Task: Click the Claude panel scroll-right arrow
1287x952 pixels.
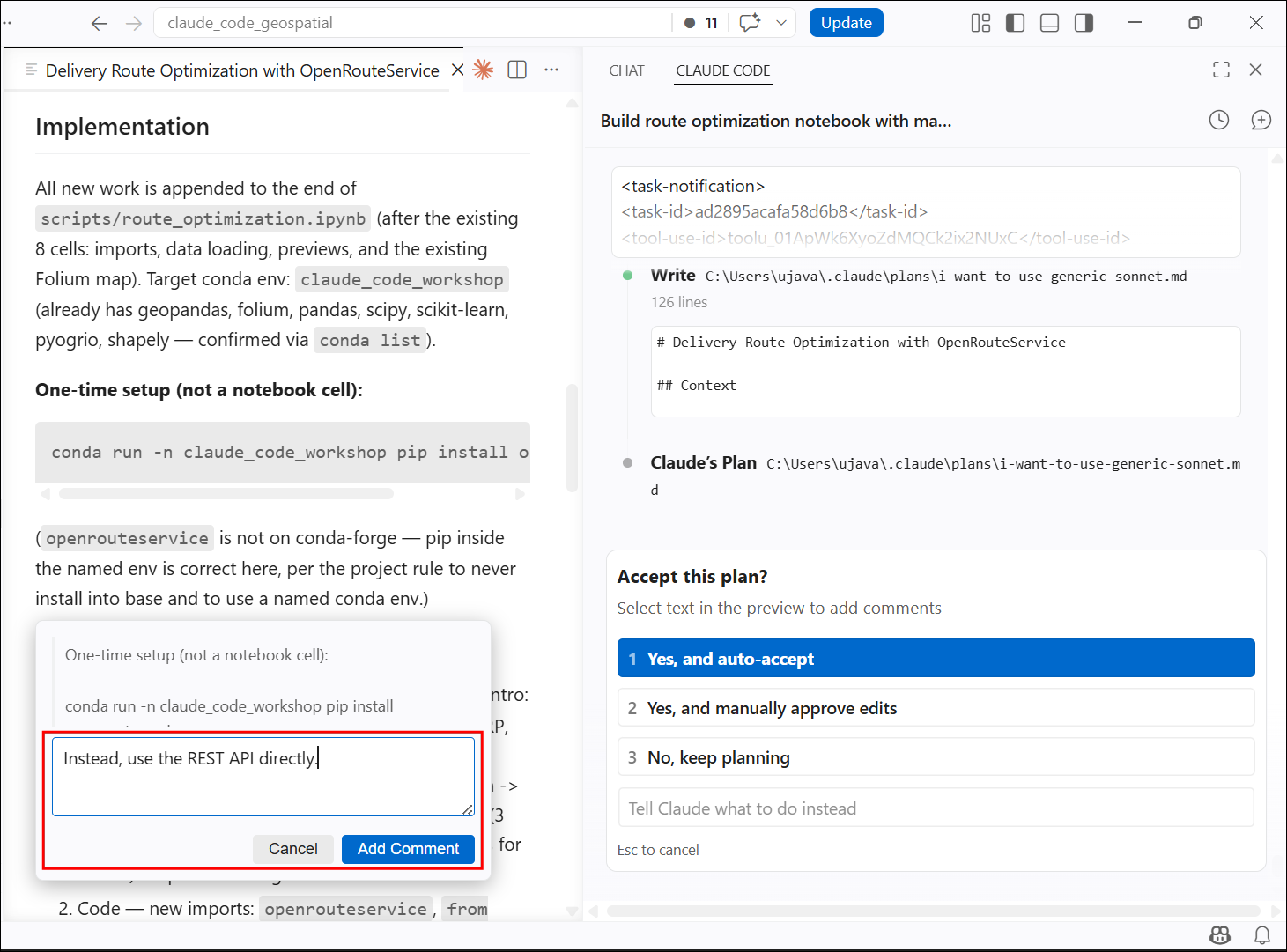Action: 1276,911
